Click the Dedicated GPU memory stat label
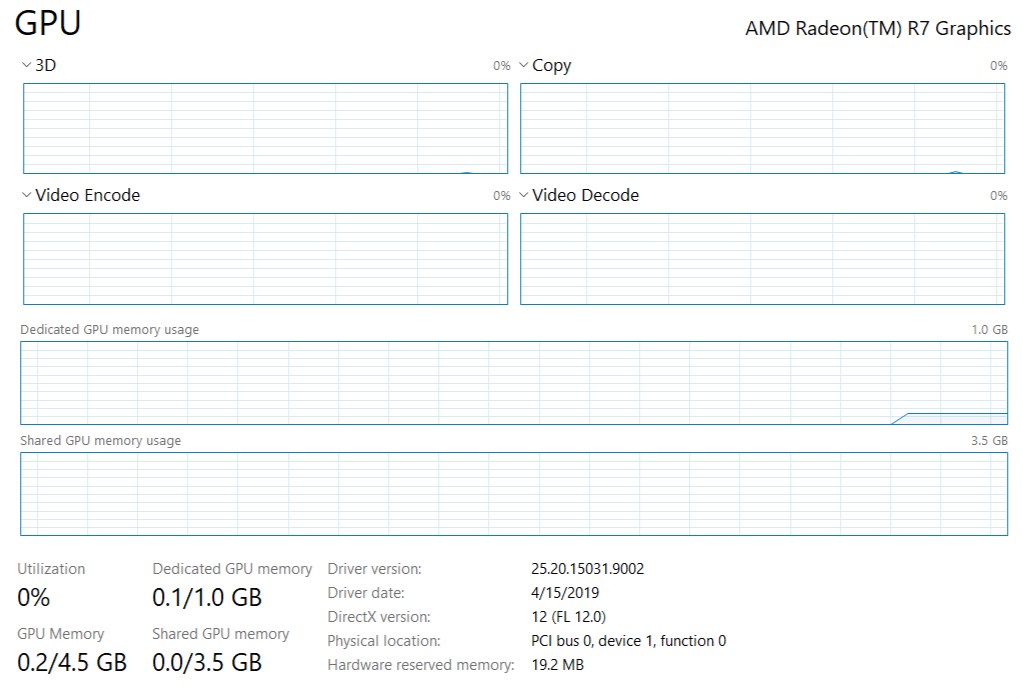The image size is (1022, 699). click(x=232, y=569)
